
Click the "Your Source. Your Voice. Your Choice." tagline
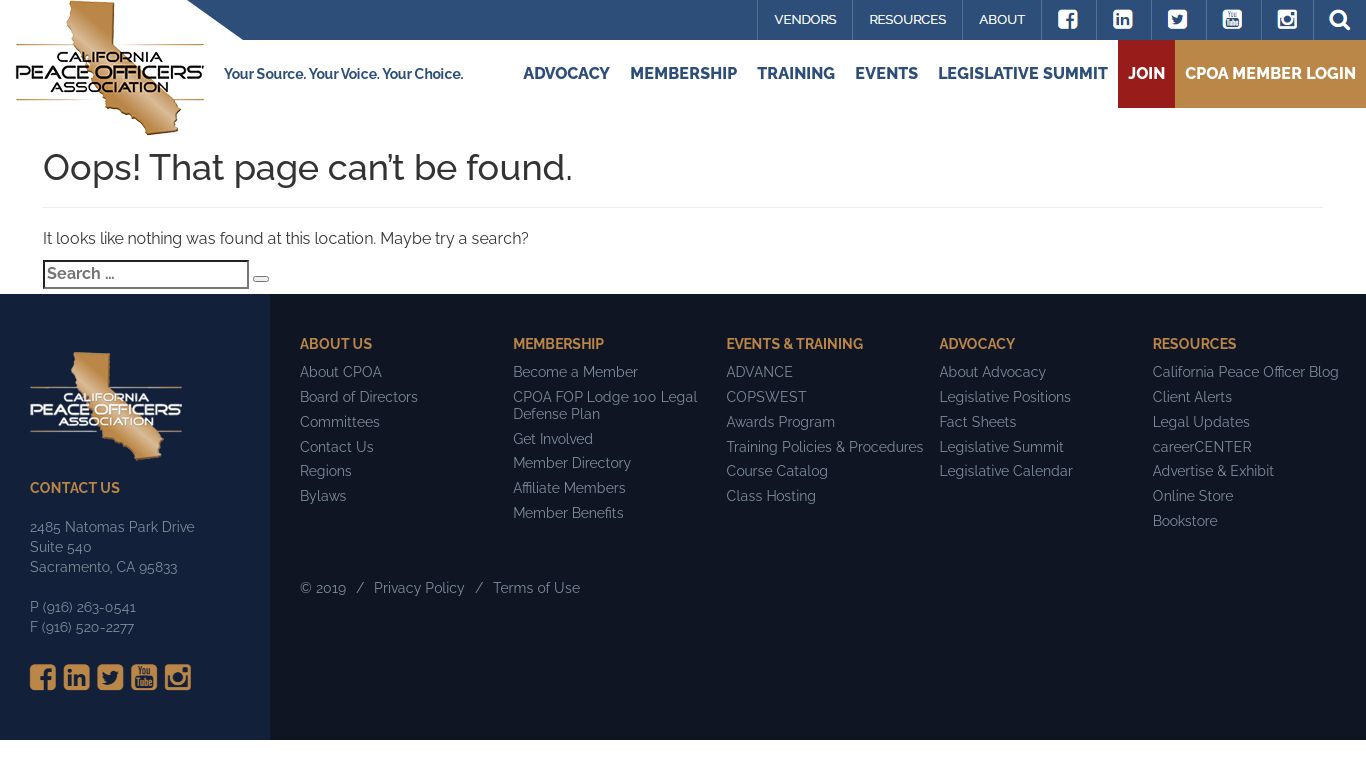(x=343, y=74)
